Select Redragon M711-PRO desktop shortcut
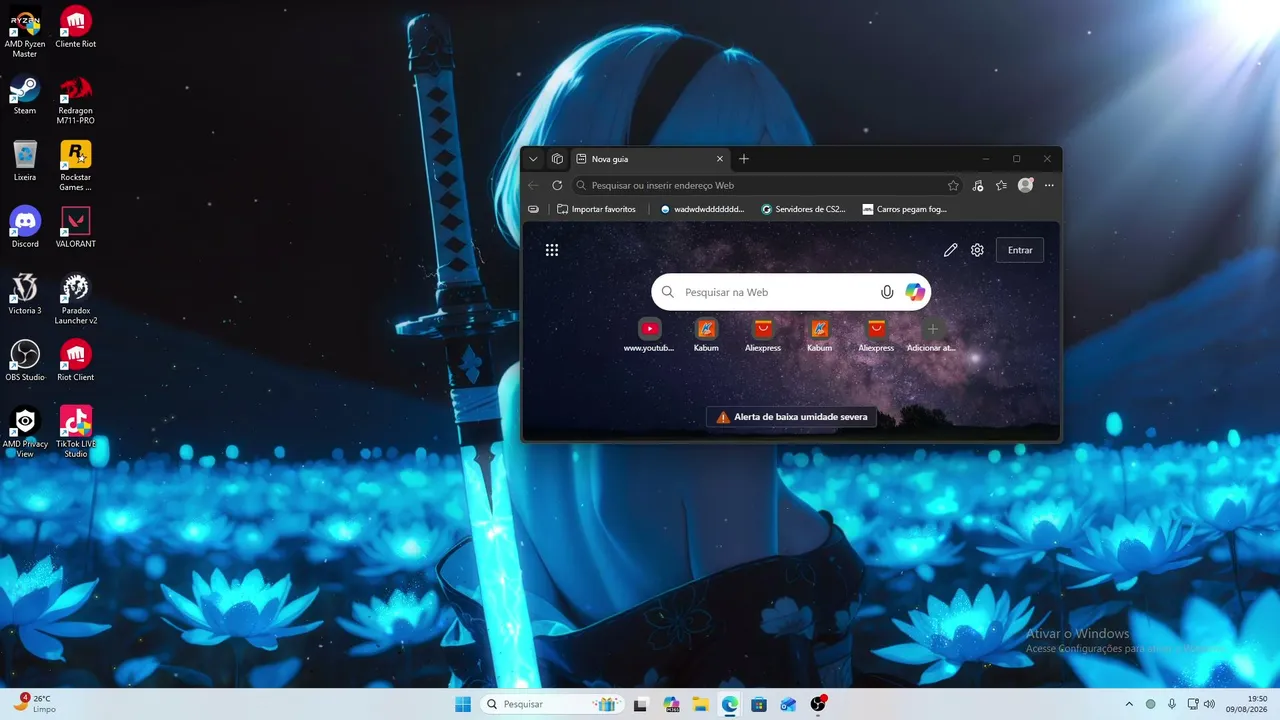Image resolution: width=1280 pixels, height=720 pixels. tap(76, 99)
